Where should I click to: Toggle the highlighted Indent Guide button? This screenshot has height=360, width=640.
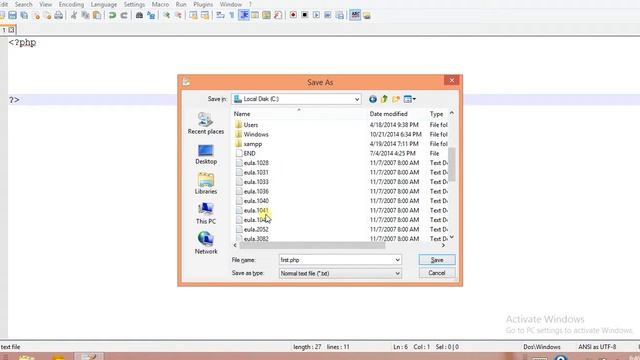[244, 15]
